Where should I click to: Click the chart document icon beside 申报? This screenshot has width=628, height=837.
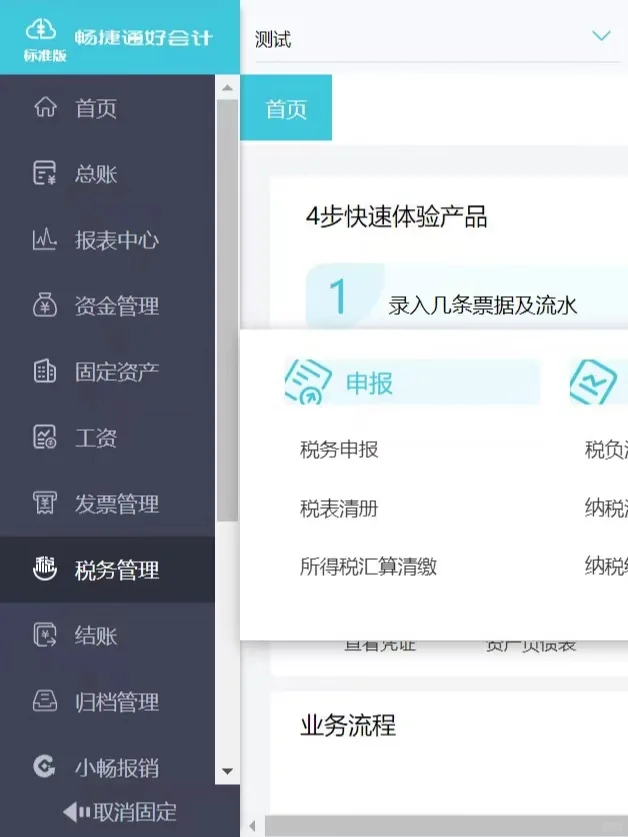click(x=593, y=382)
